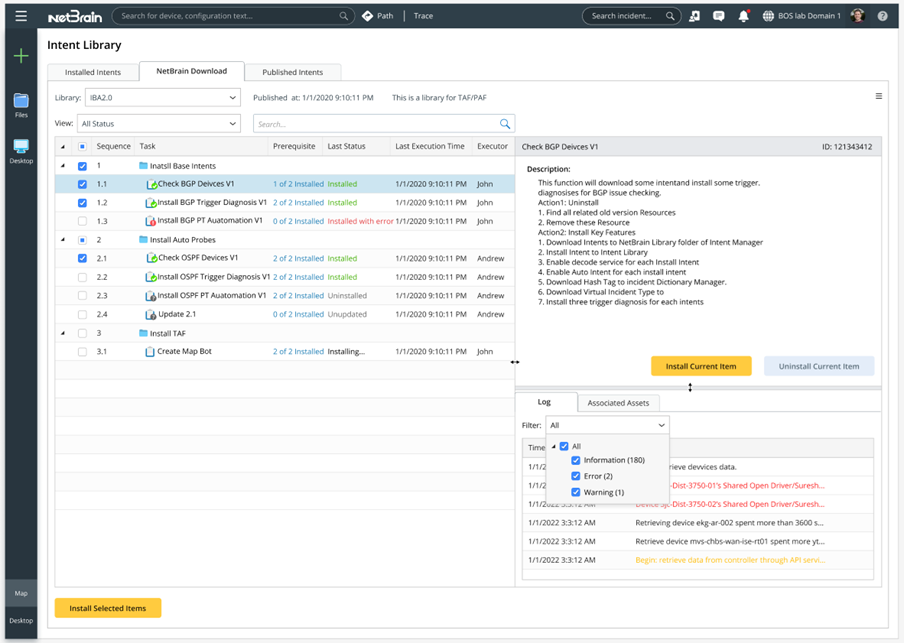Open the hamburger main menu
Viewport: 904px width, 643px height.
click(x=21, y=16)
